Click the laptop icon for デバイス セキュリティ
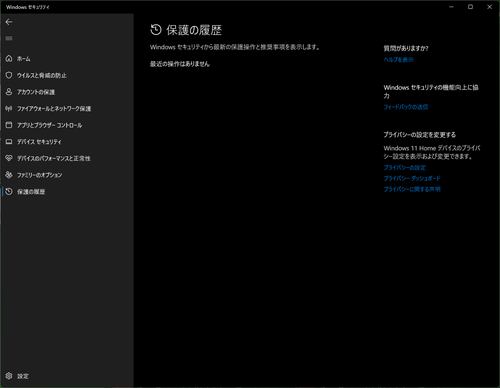The width and height of the screenshot is (500, 388). 9,142
